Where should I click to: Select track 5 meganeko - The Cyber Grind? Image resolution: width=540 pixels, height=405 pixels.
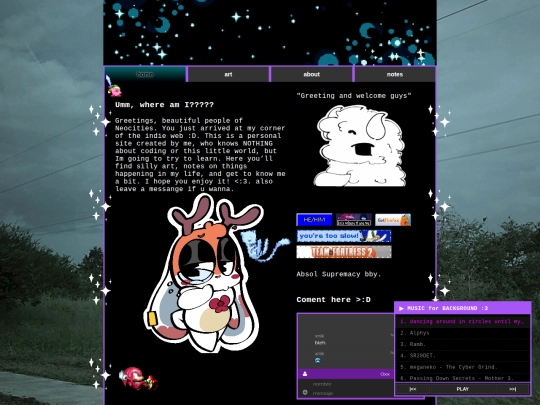(x=462, y=367)
